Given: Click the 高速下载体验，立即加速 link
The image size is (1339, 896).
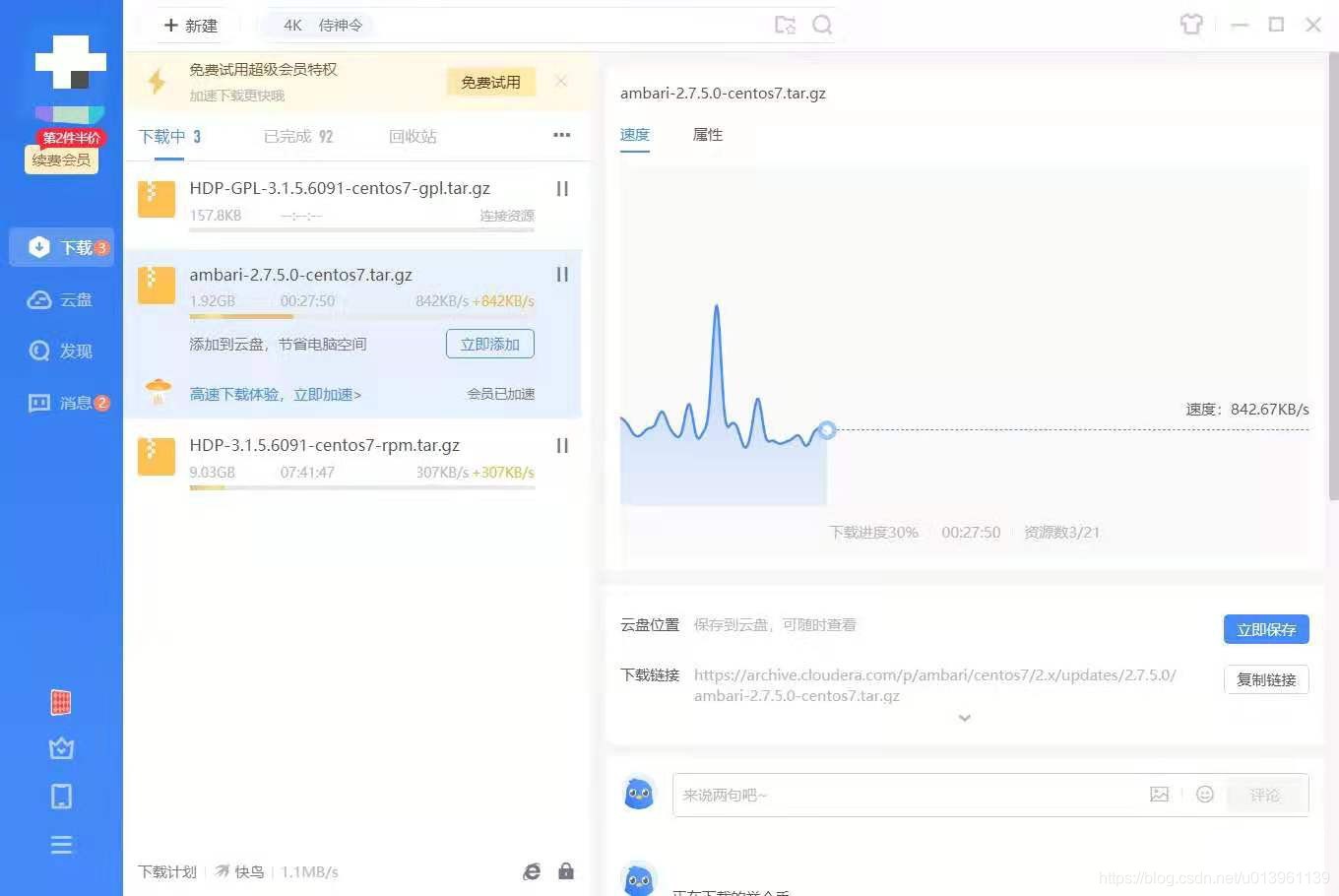Looking at the screenshot, I should click(276, 394).
